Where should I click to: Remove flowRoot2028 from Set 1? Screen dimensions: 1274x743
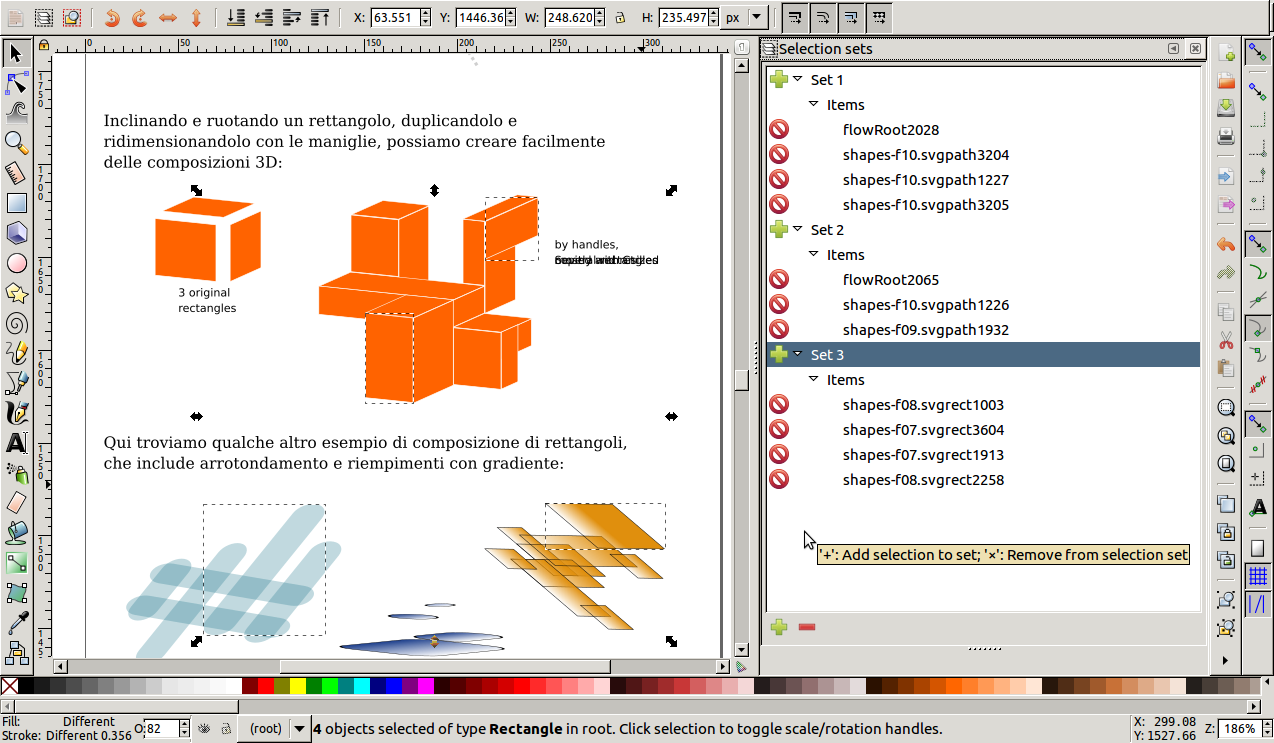point(779,130)
